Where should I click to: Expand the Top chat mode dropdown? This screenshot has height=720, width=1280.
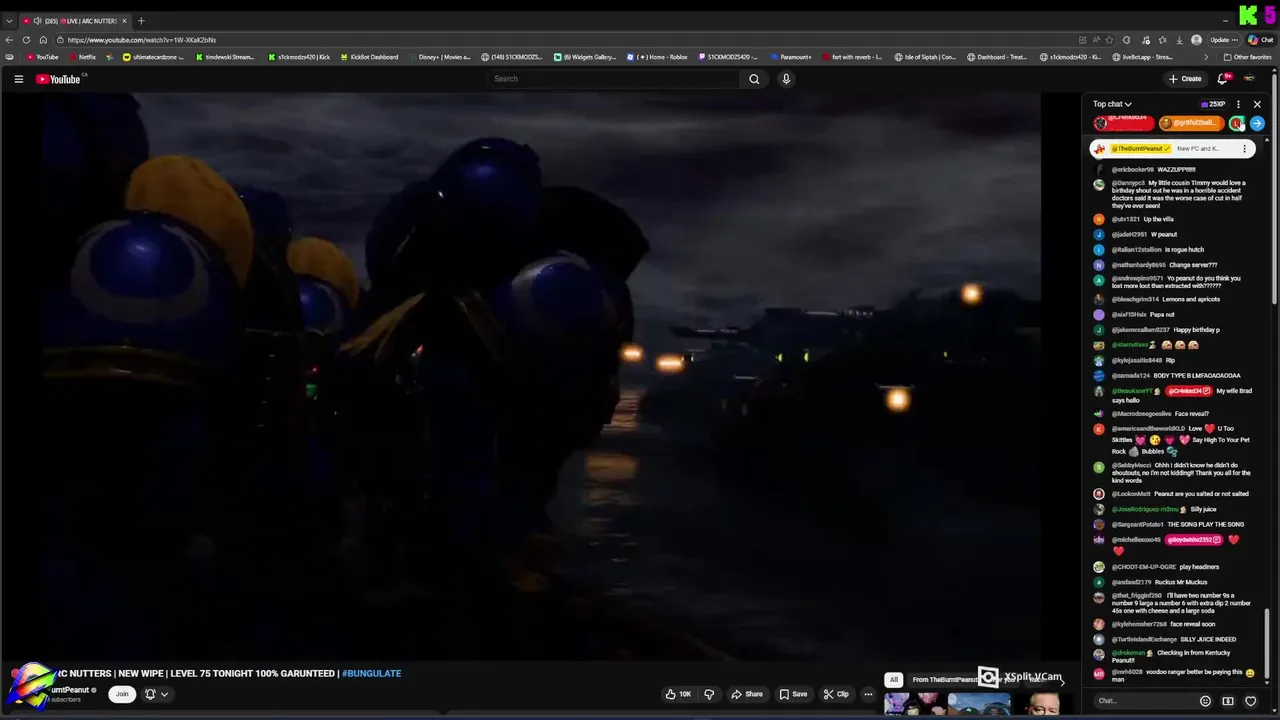point(1112,104)
